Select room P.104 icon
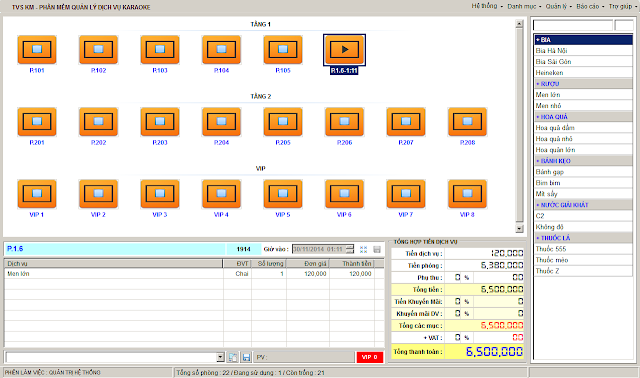The height and width of the screenshot is (378, 640). (x=221, y=49)
